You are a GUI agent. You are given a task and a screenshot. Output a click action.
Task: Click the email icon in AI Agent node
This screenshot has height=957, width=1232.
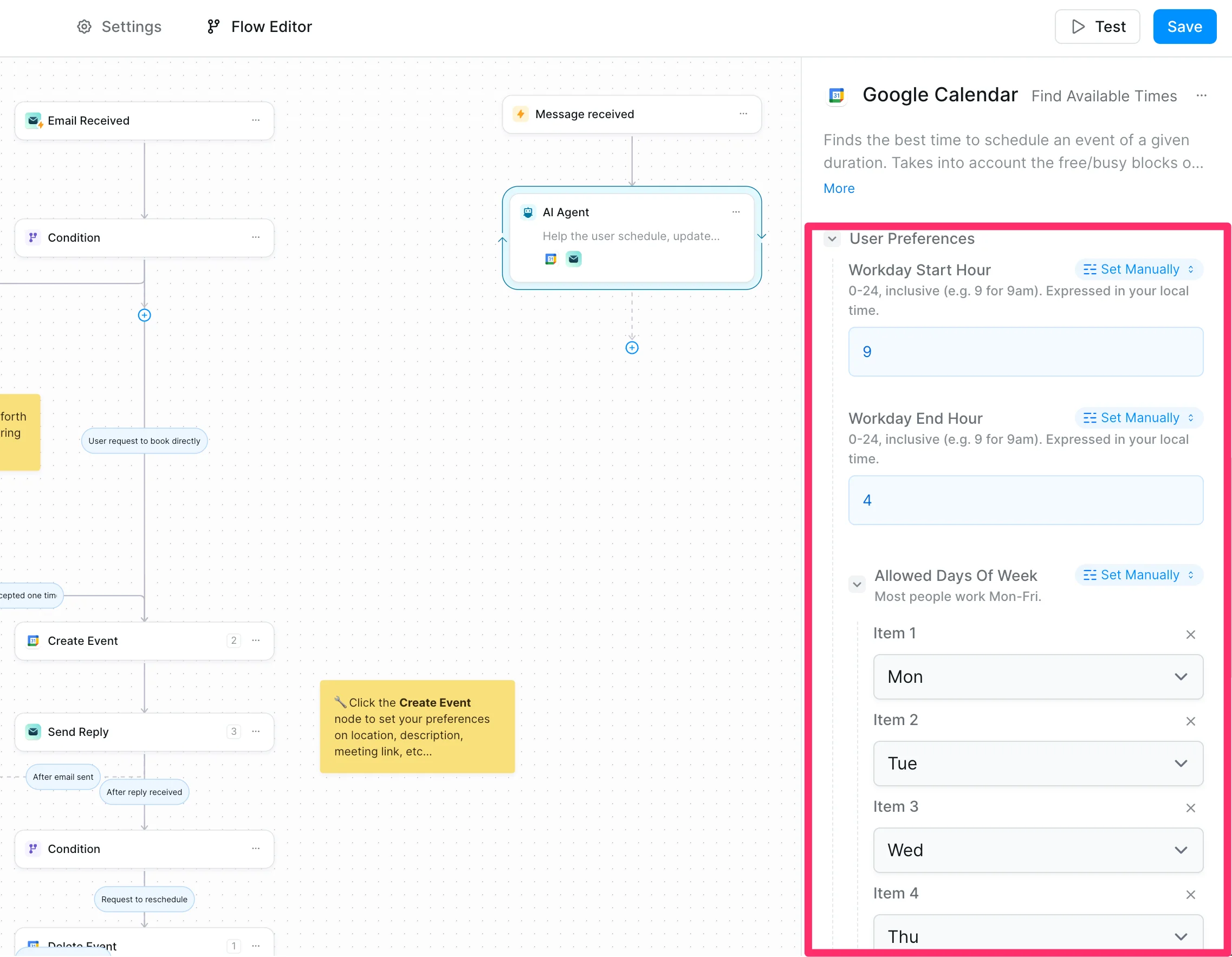[573, 259]
